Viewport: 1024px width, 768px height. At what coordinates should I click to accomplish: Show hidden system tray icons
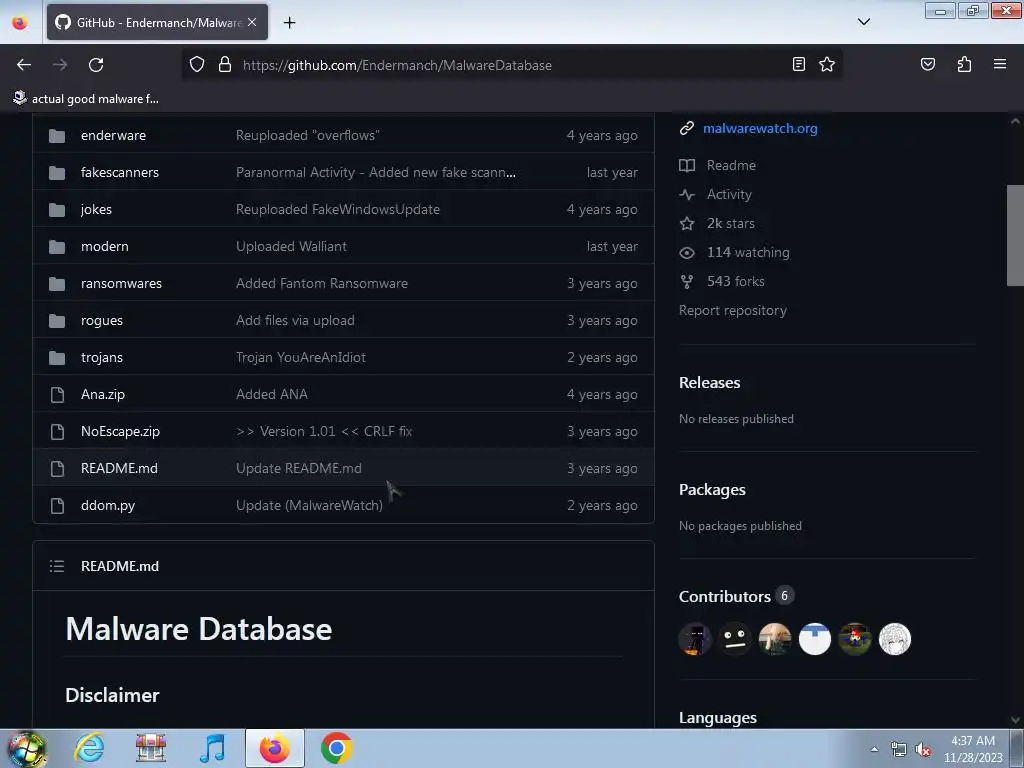click(874, 749)
